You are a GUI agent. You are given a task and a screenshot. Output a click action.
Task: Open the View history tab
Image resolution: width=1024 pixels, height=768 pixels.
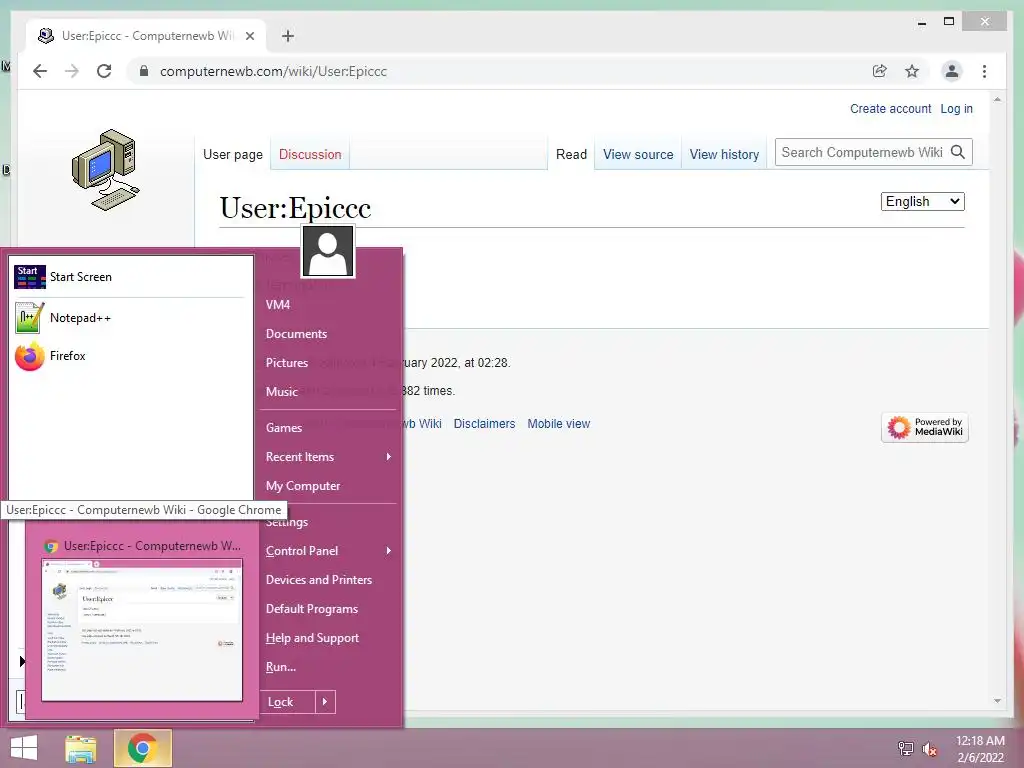click(x=724, y=155)
